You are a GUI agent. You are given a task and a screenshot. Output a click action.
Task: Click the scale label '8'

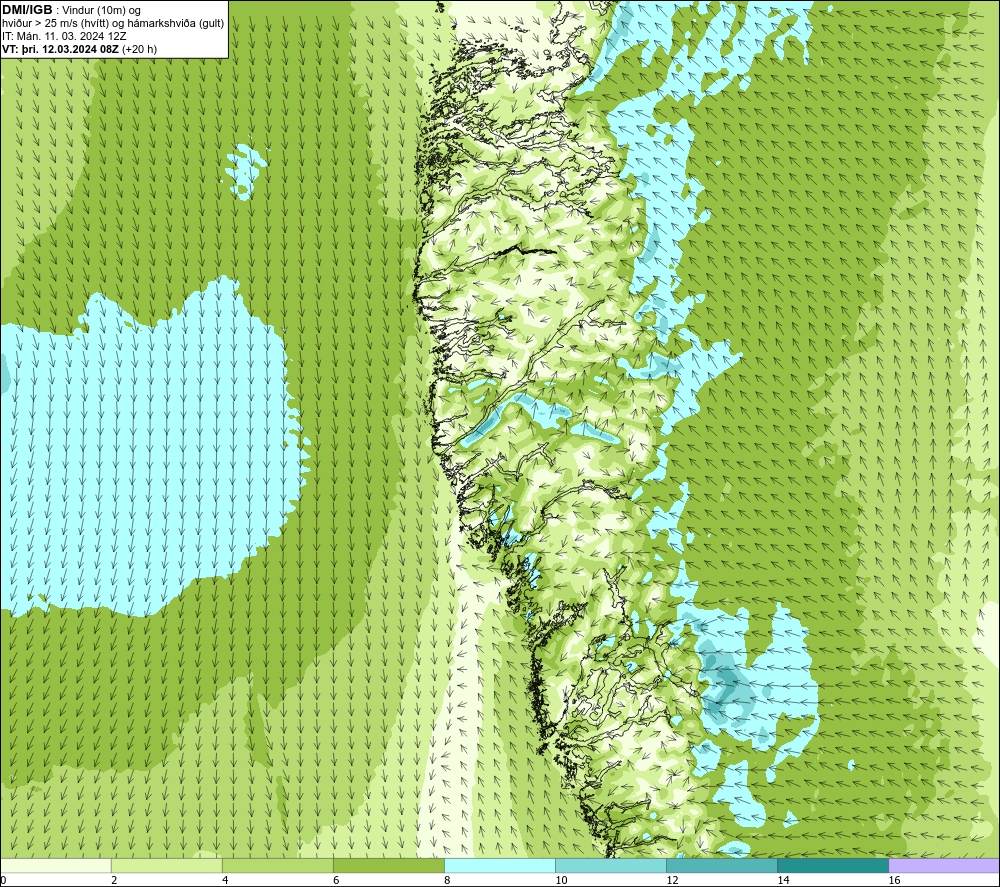[x=447, y=881]
